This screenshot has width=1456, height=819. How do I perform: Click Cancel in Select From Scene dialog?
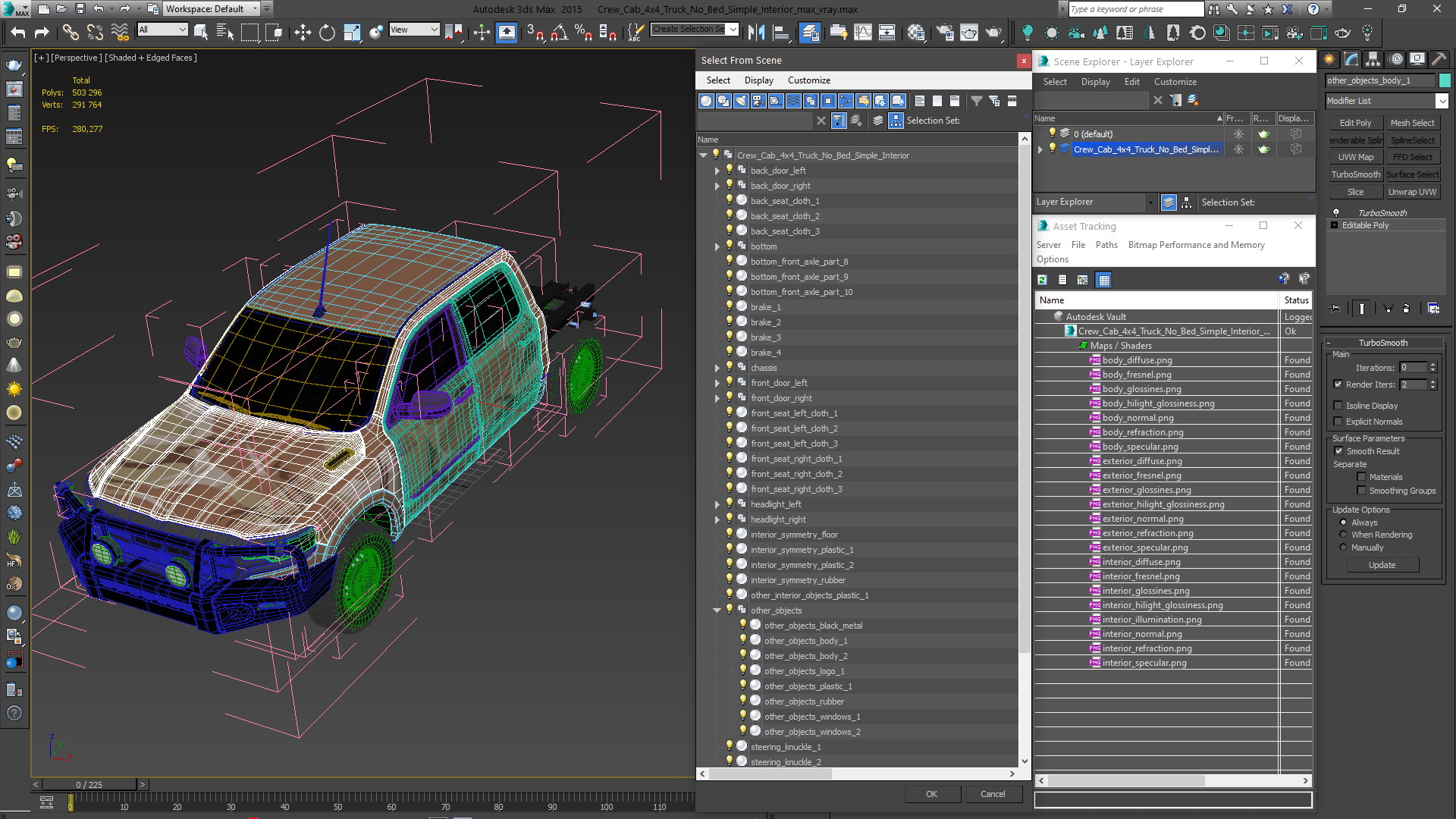[x=993, y=794]
